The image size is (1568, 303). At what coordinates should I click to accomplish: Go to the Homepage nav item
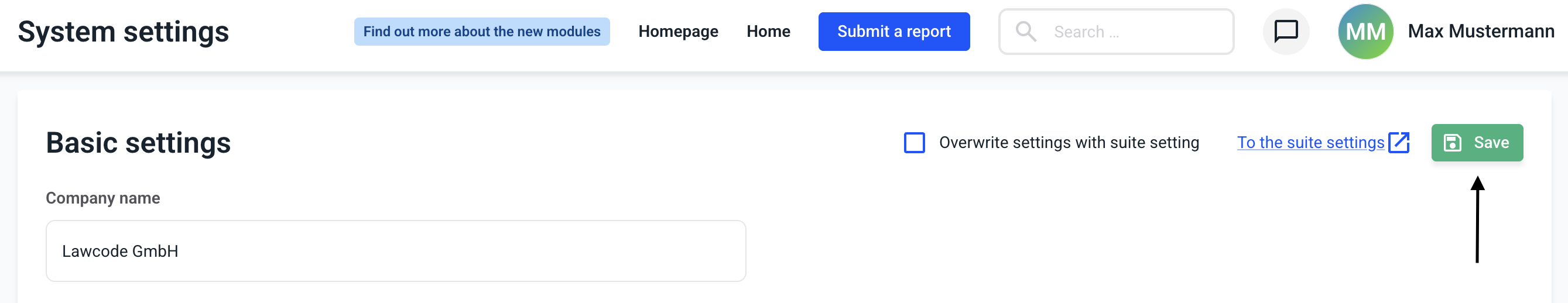pyautogui.click(x=678, y=32)
